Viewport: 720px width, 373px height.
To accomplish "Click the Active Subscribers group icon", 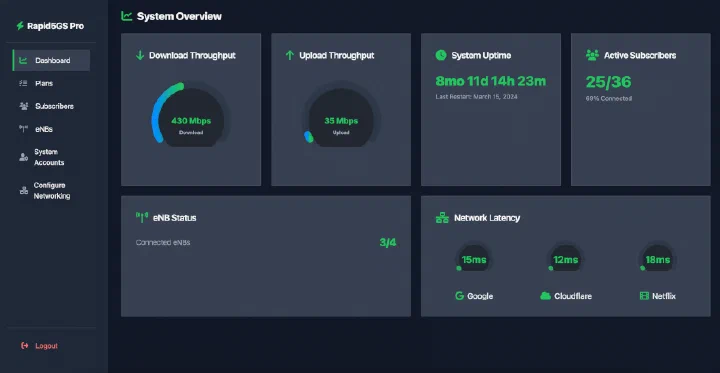I will (x=592, y=56).
